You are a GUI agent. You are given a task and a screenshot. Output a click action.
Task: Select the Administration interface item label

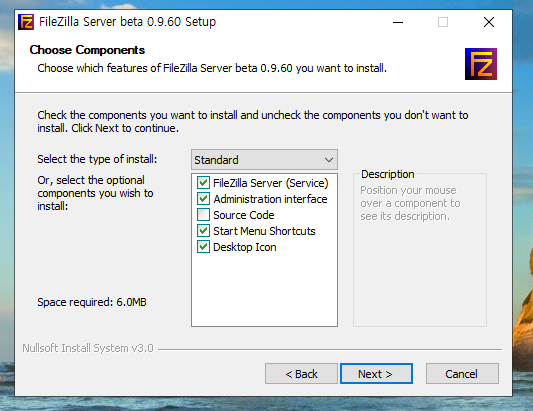pyautogui.click(x=270, y=199)
